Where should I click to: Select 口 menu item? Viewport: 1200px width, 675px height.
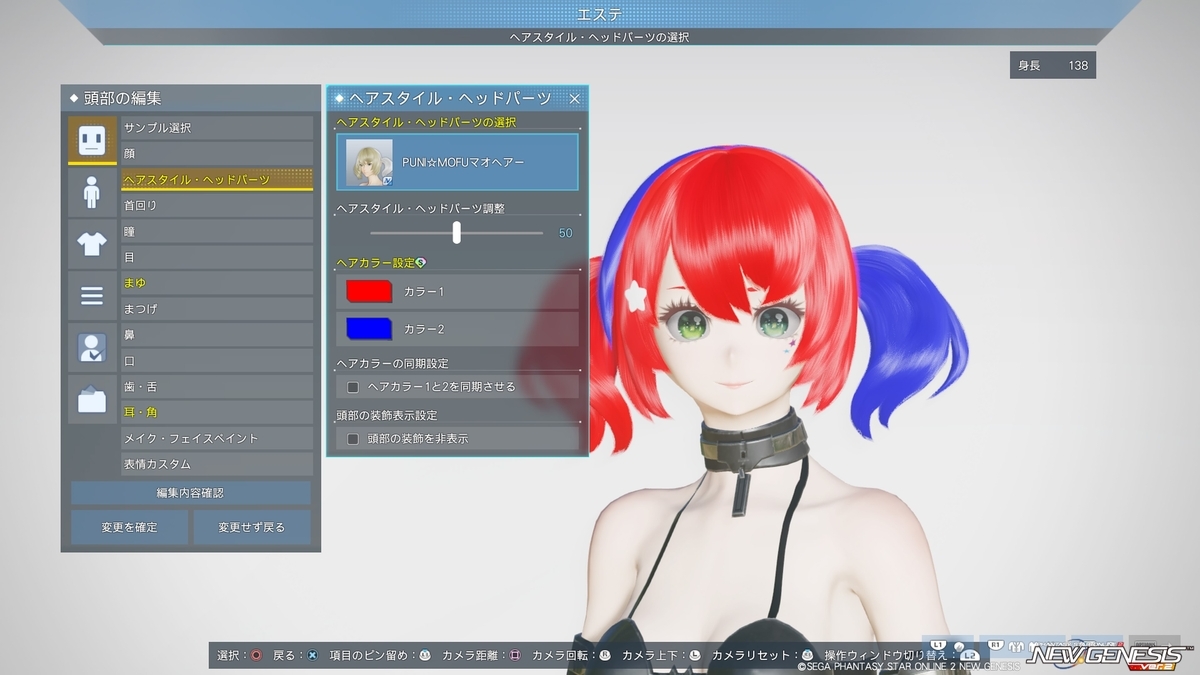(x=217, y=361)
